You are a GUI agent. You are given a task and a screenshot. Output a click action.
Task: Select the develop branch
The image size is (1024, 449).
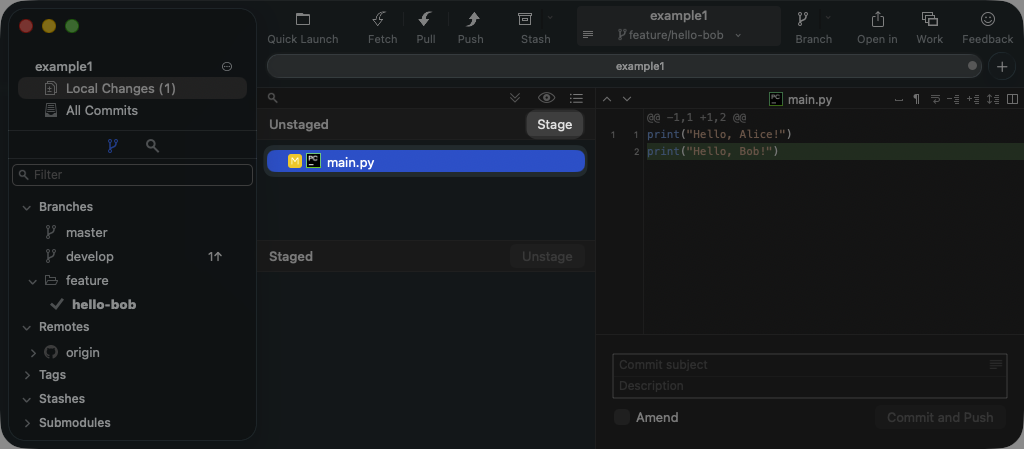click(x=90, y=256)
